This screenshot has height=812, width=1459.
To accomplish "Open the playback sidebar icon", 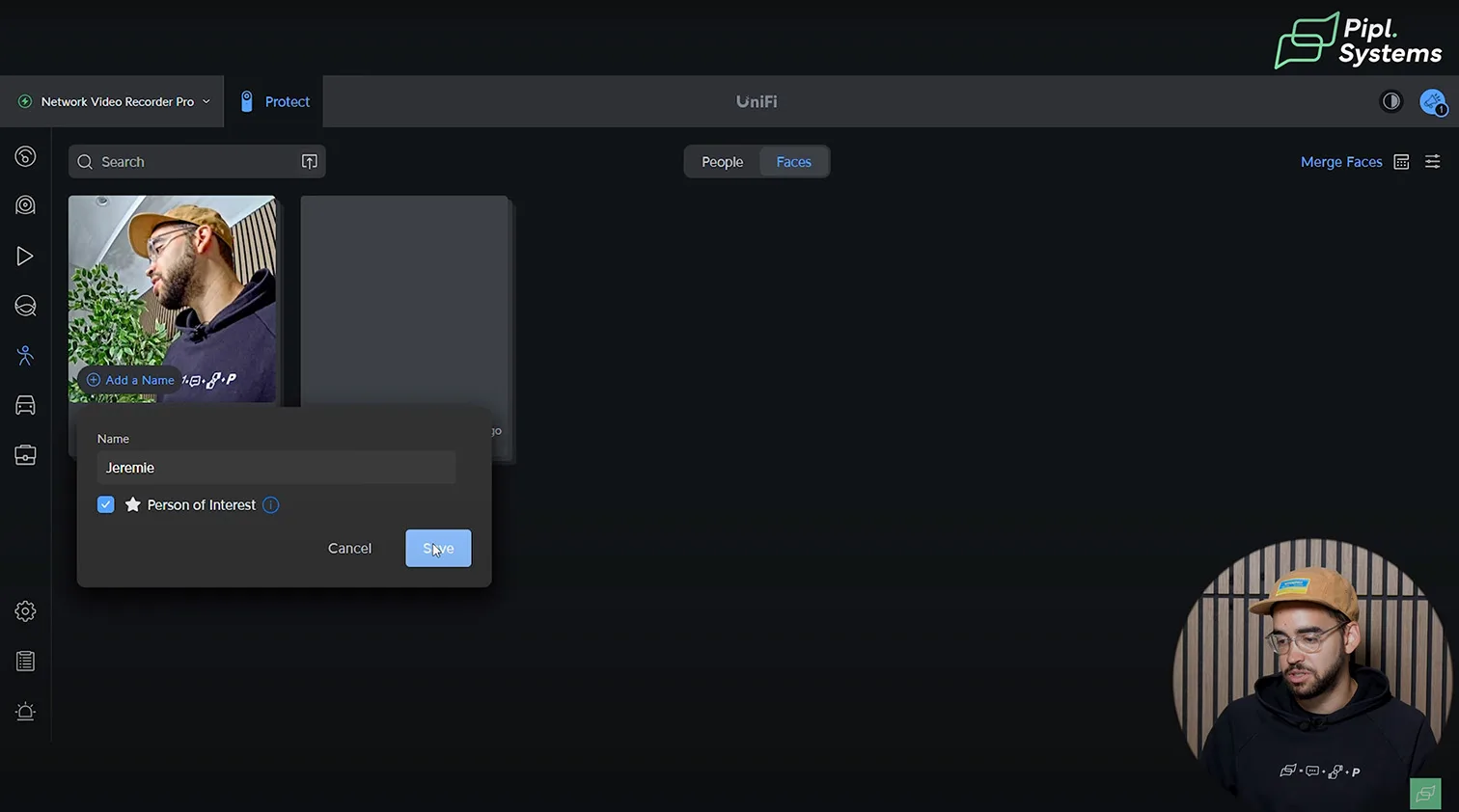I will [25, 256].
